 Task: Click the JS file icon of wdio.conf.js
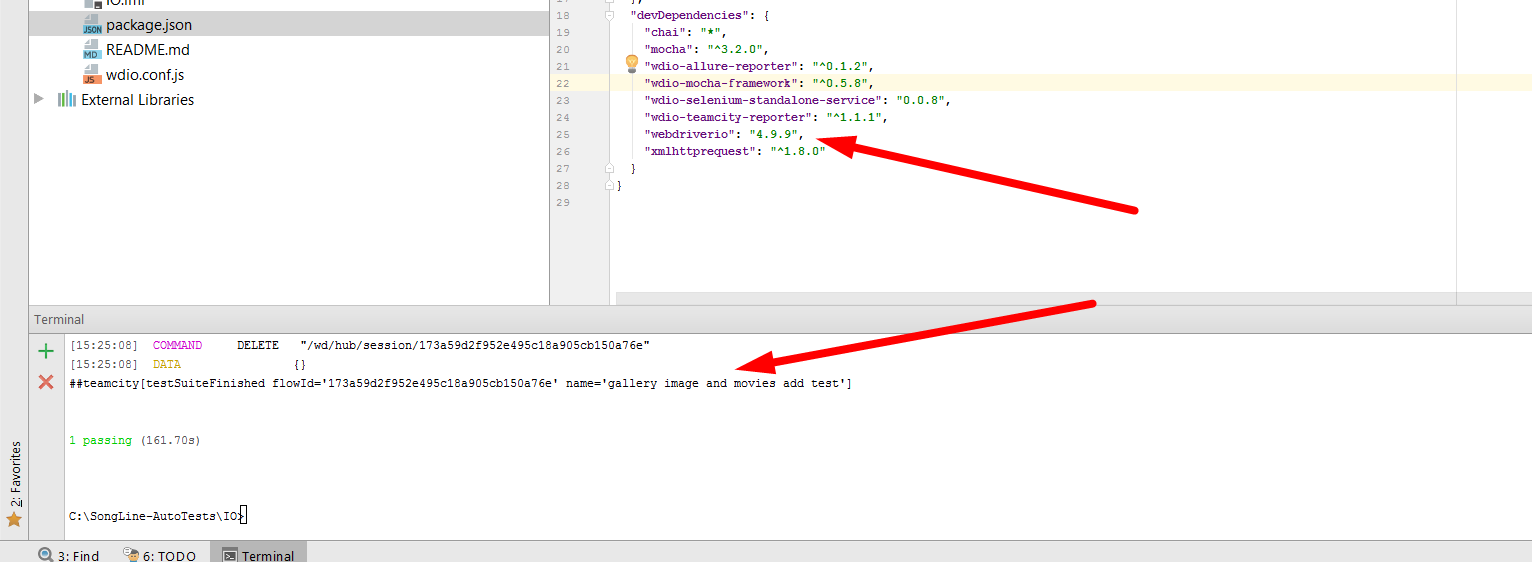point(92,75)
